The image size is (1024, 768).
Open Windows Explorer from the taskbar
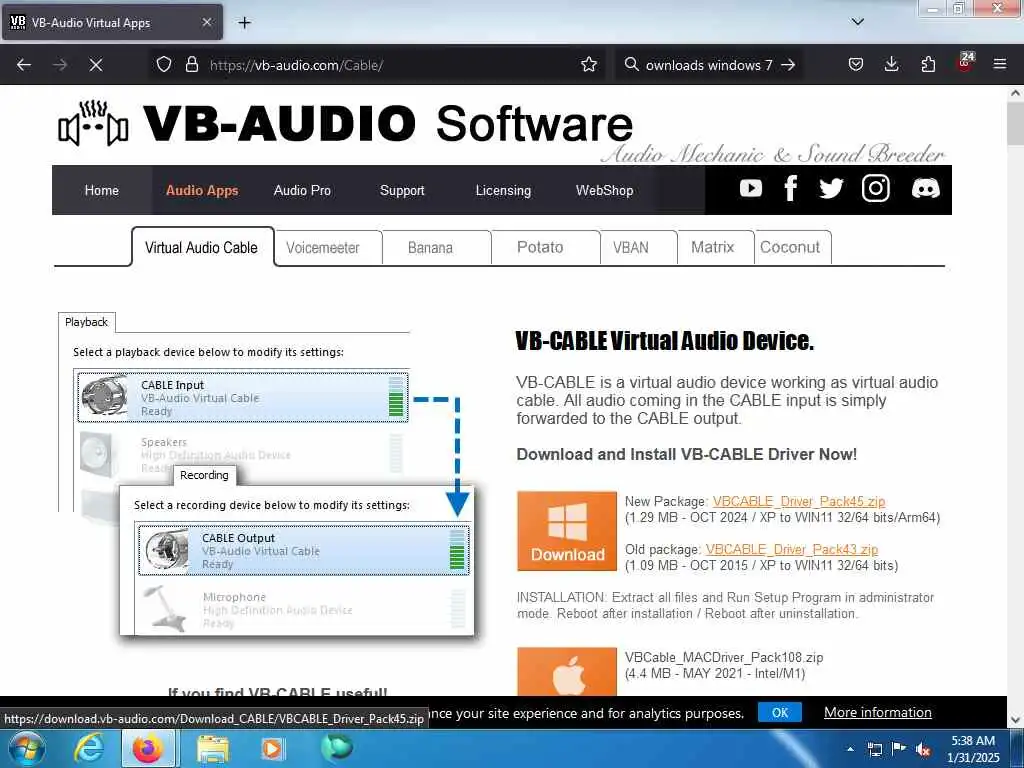click(x=213, y=748)
